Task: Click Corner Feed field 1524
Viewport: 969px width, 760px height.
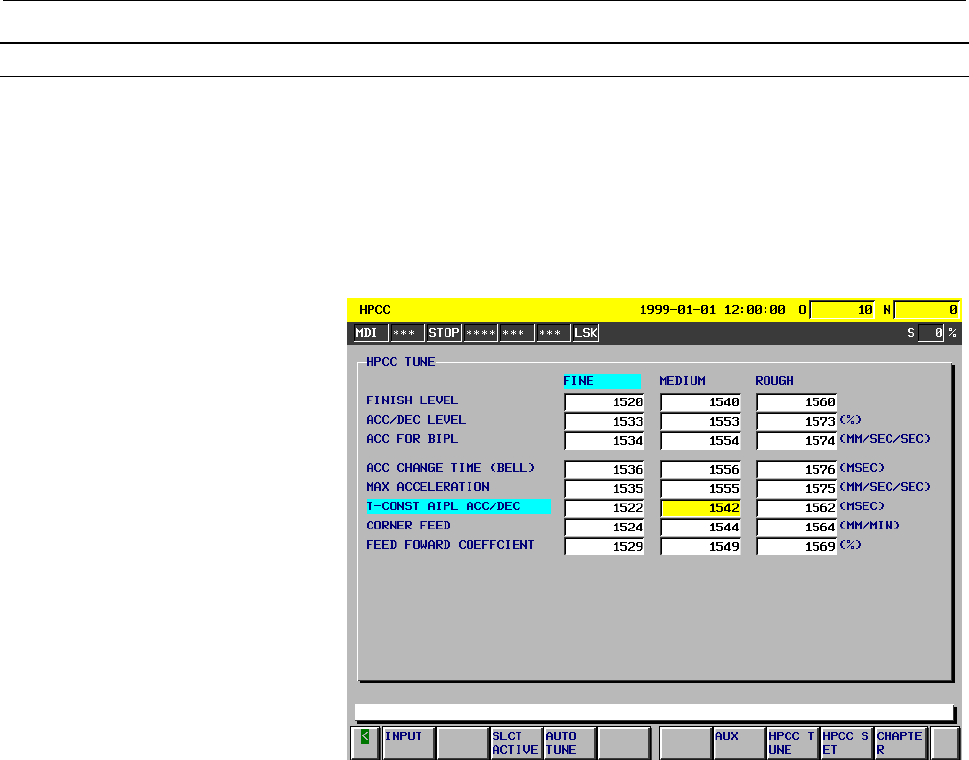Action: click(604, 527)
